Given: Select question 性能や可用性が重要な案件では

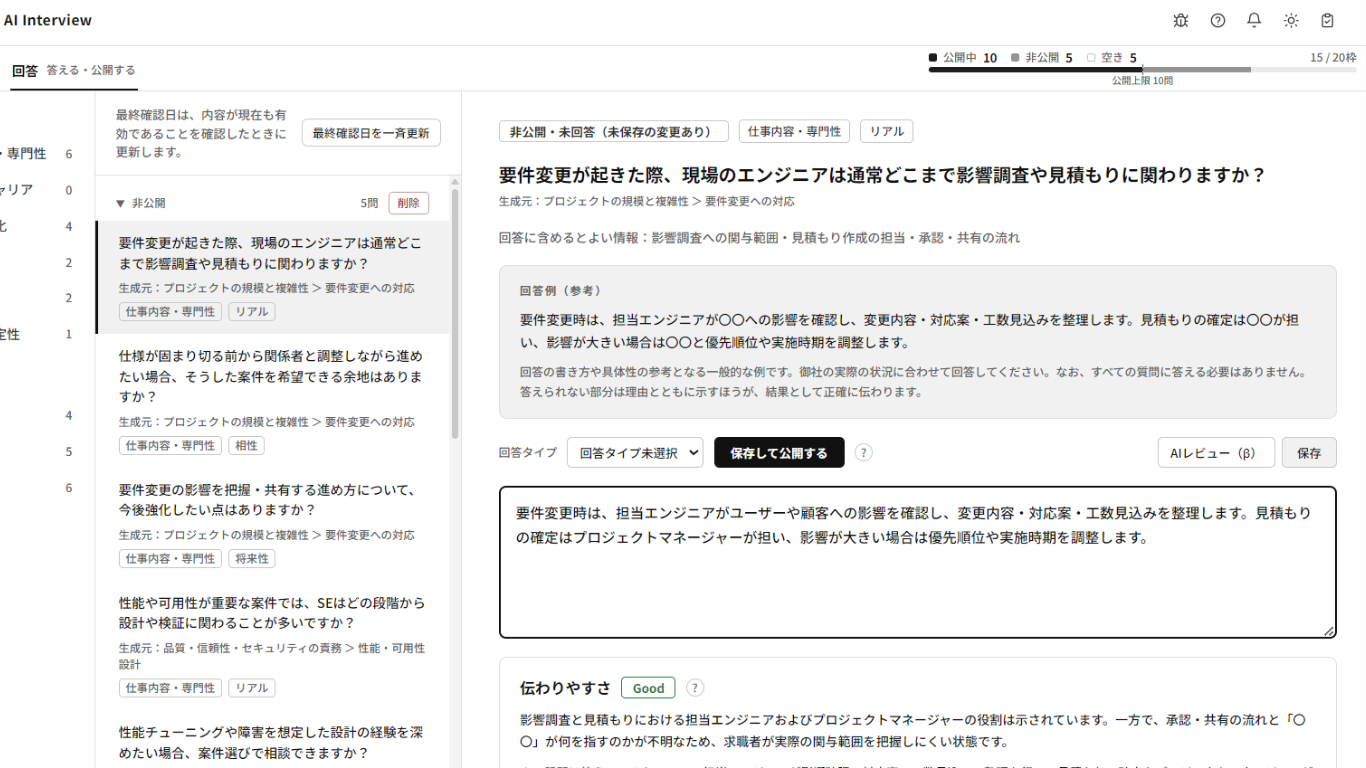Looking at the screenshot, I should click(x=273, y=646).
